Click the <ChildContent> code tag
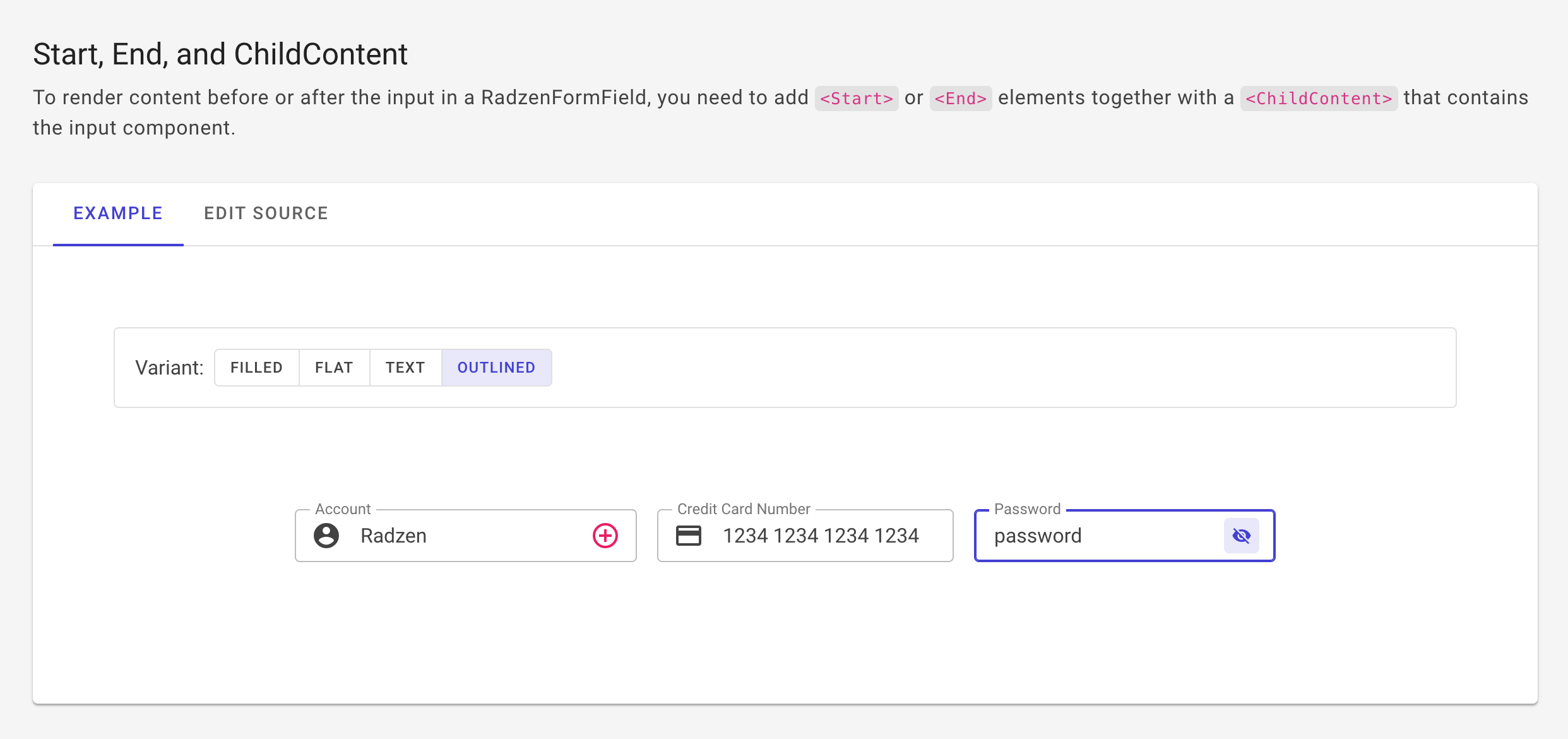 tap(1318, 99)
